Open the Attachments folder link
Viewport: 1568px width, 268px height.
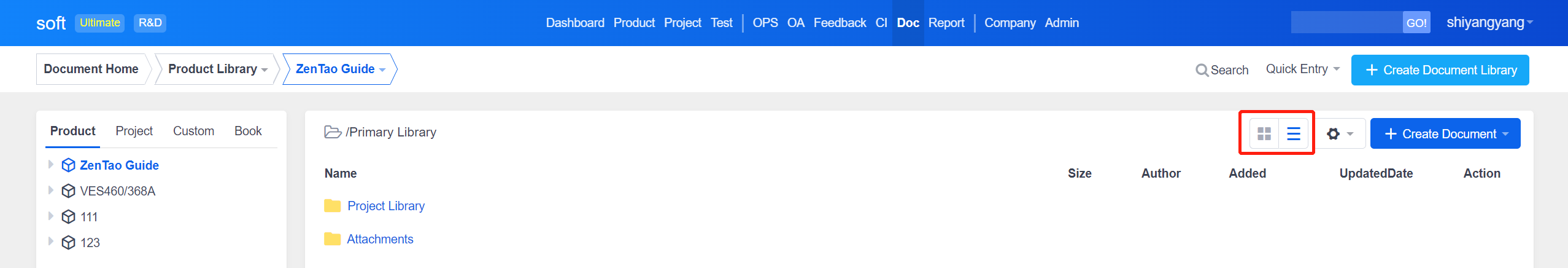[x=380, y=239]
